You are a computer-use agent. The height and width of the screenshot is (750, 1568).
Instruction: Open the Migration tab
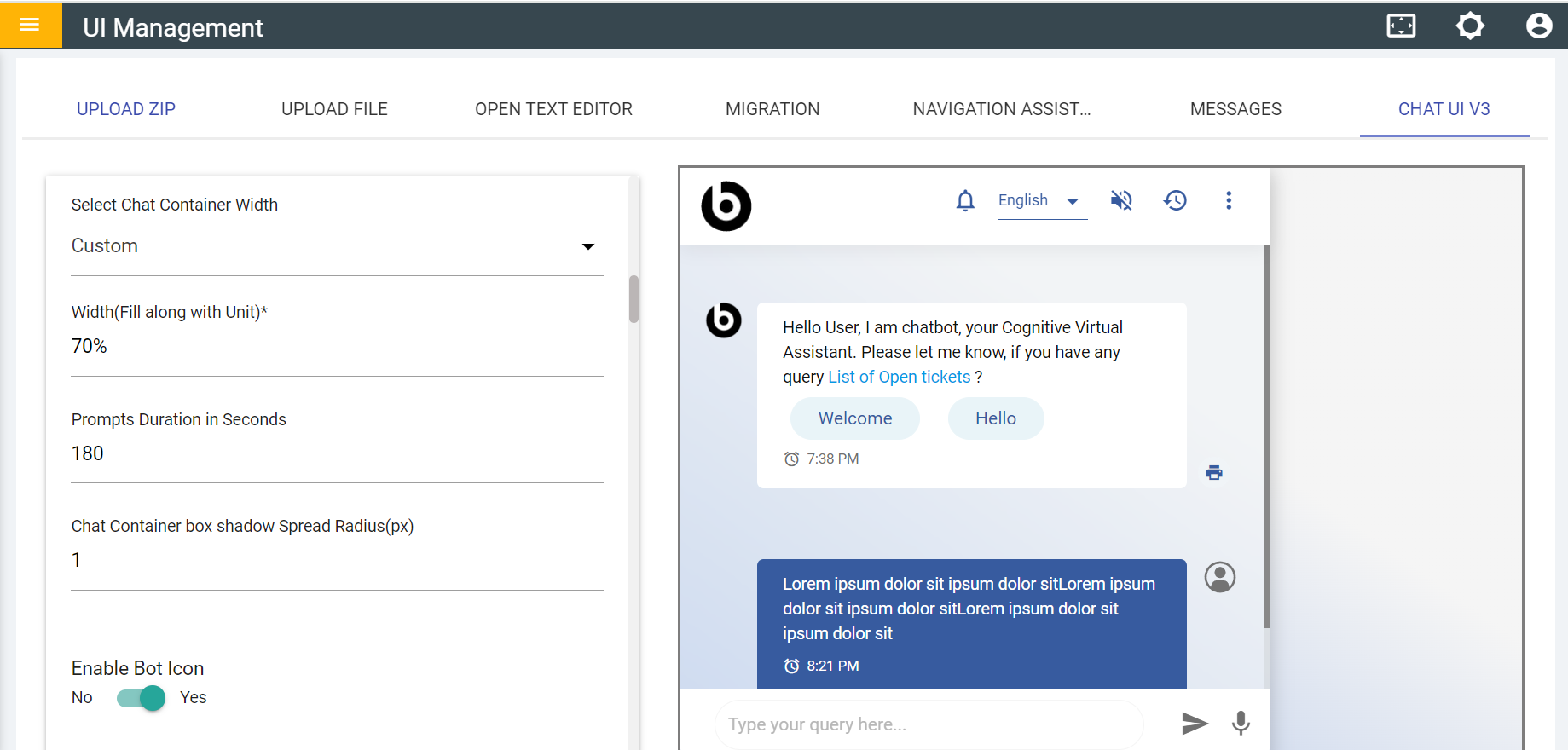pos(772,109)
